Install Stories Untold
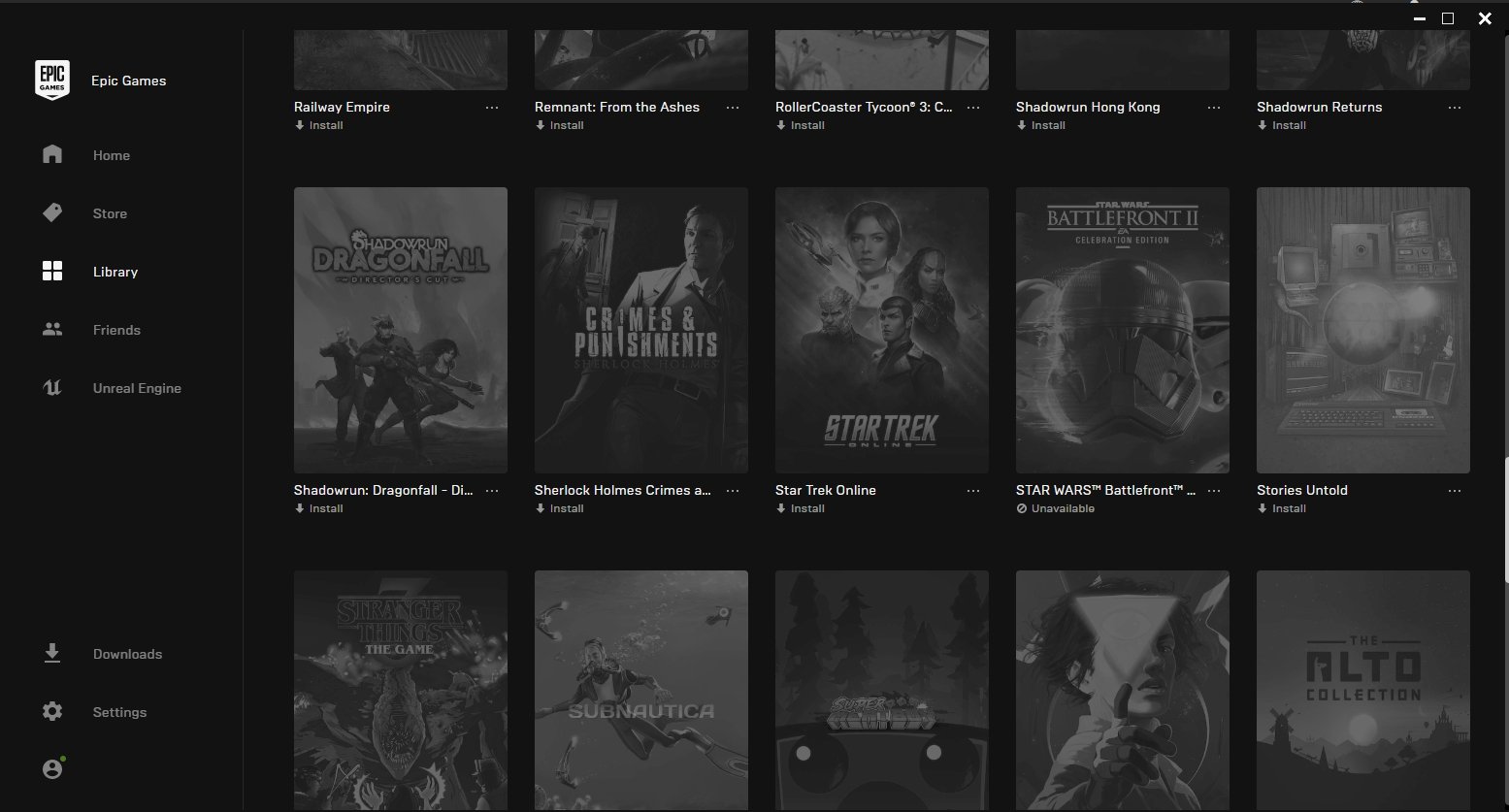The height and width of the screenshot is (812, 1509). [1282, 508]
